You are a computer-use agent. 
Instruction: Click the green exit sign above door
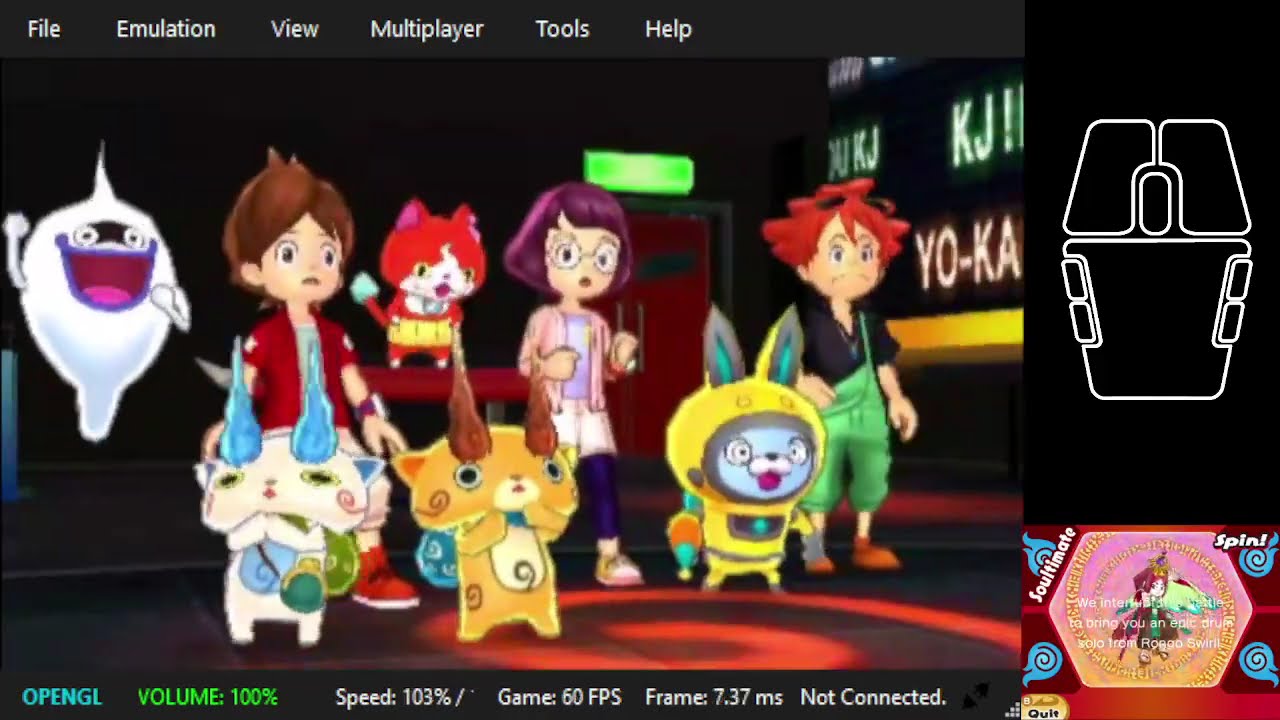pyautogui.click(x=638, y=171)
